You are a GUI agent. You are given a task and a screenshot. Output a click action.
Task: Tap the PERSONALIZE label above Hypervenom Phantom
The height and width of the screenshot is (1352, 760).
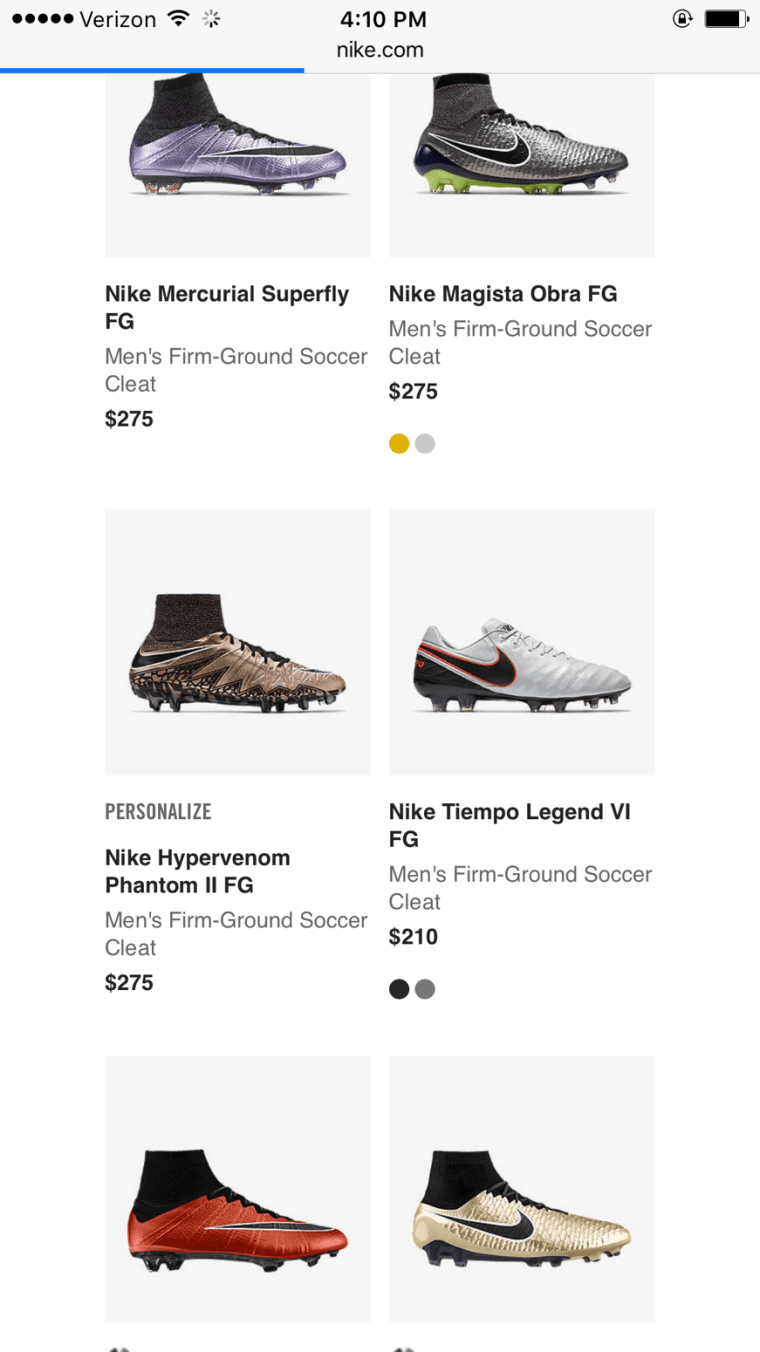[x=158, y=812]
